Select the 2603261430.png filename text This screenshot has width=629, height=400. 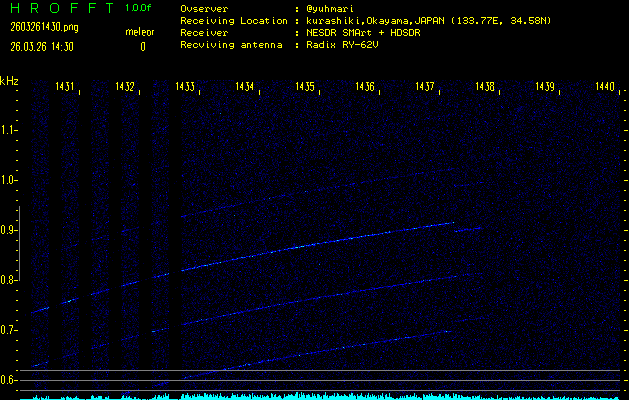(x=38, y=28)
